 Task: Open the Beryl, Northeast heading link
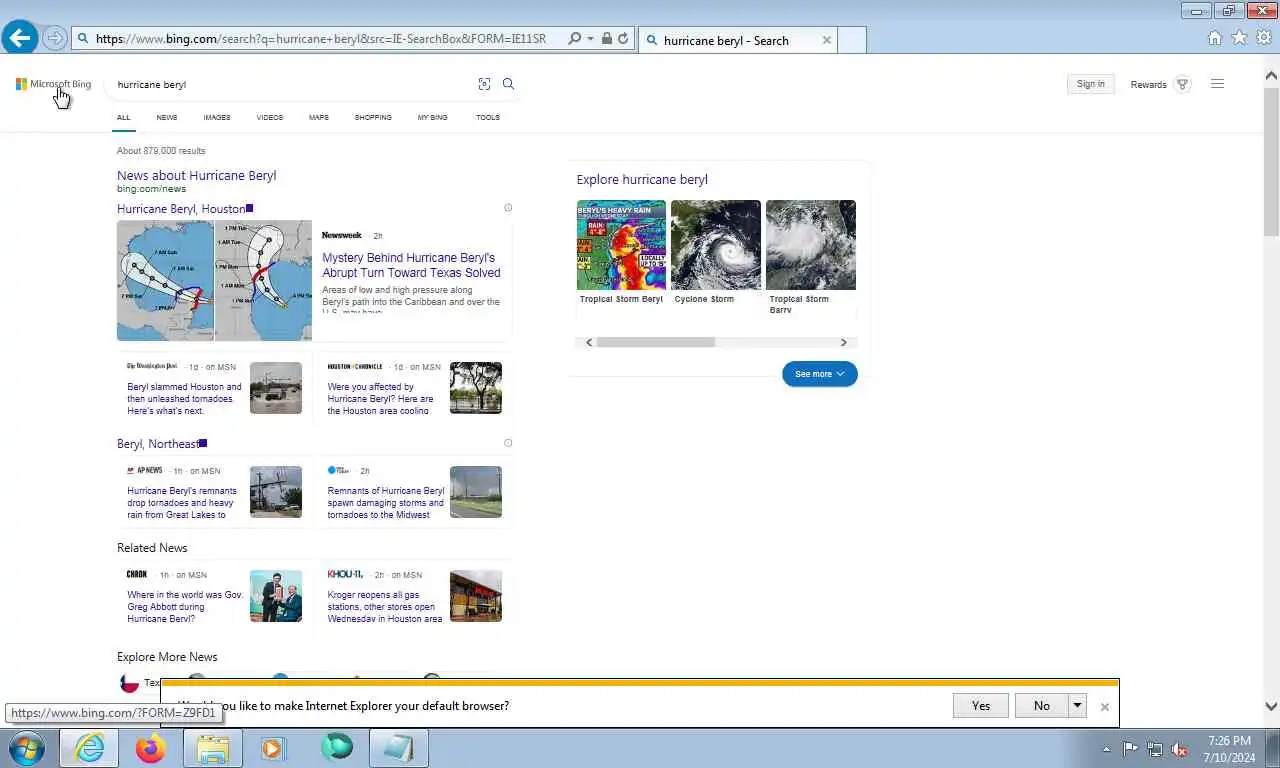point(158,444)
